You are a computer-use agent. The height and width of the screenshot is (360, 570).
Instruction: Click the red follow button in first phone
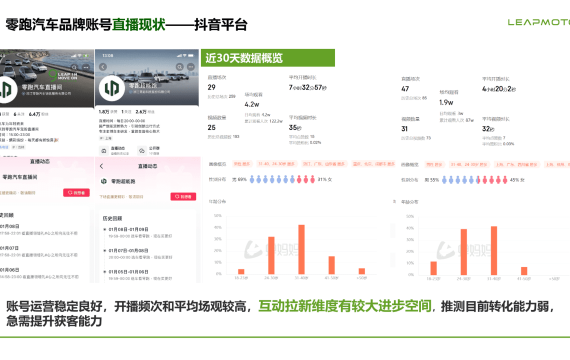click(76, 193)
